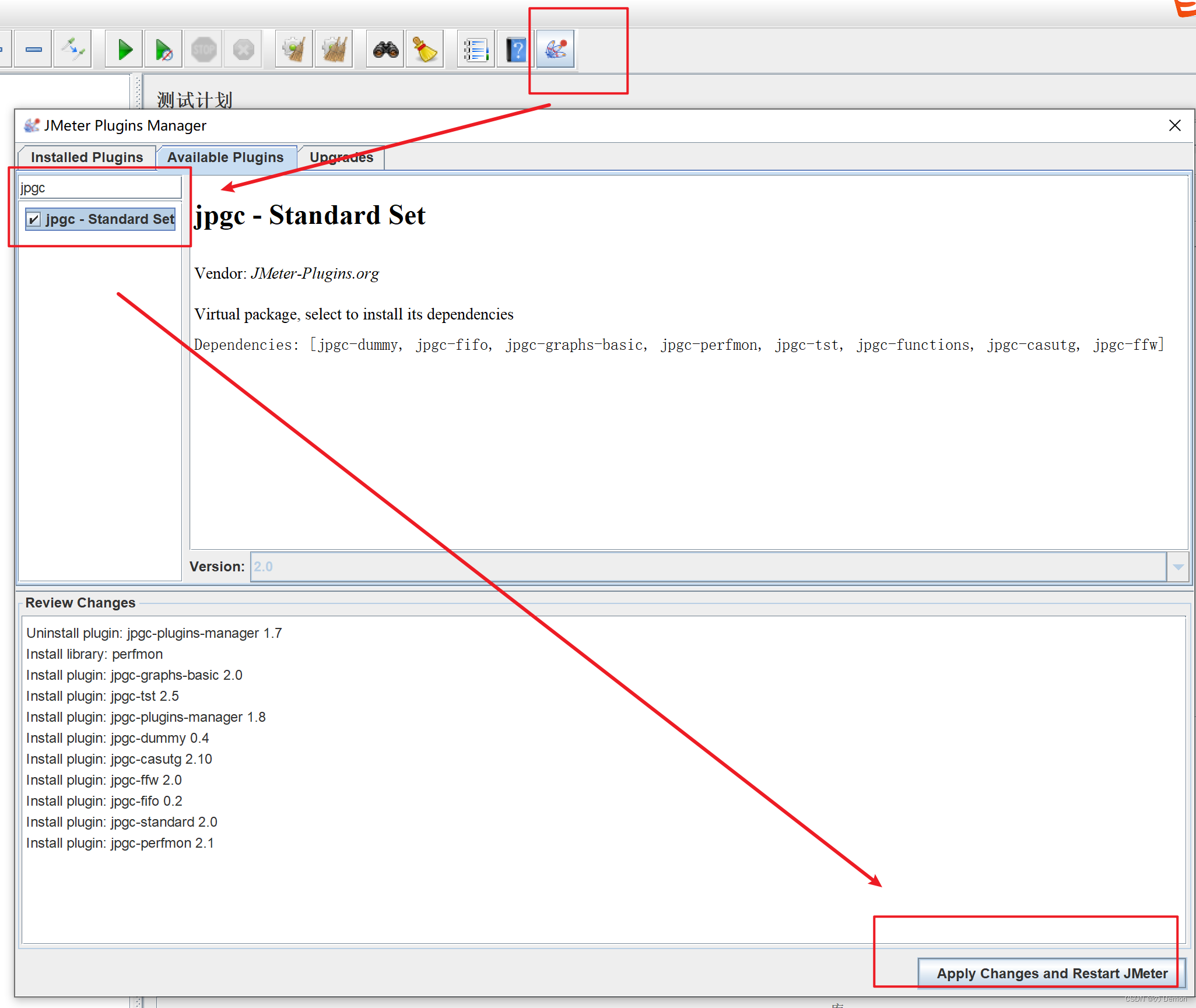Switch to the Upgrades tab

341,157
